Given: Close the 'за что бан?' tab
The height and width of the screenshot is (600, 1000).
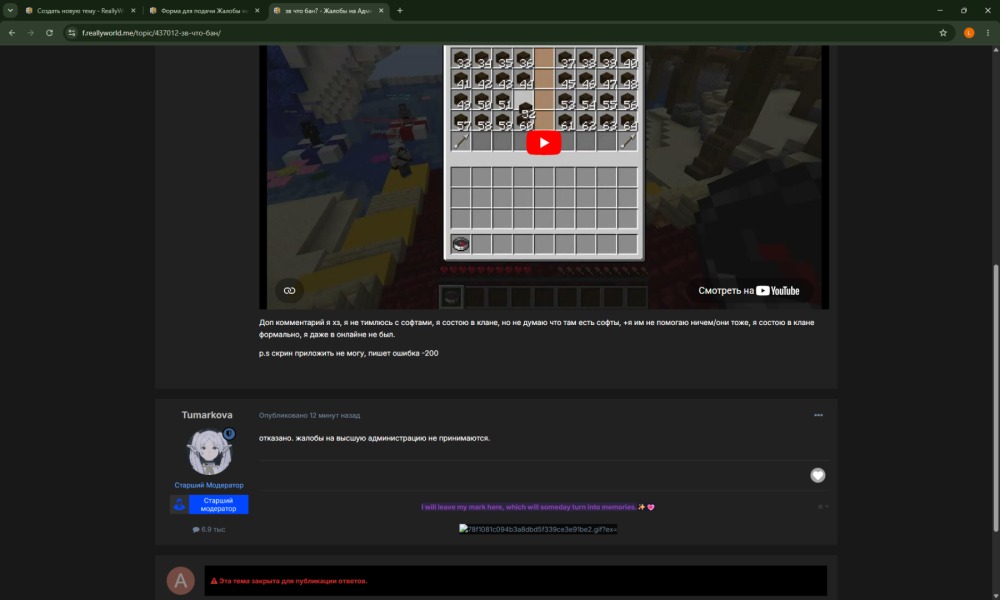Looking at the screenshot, I should pos(381,11).
